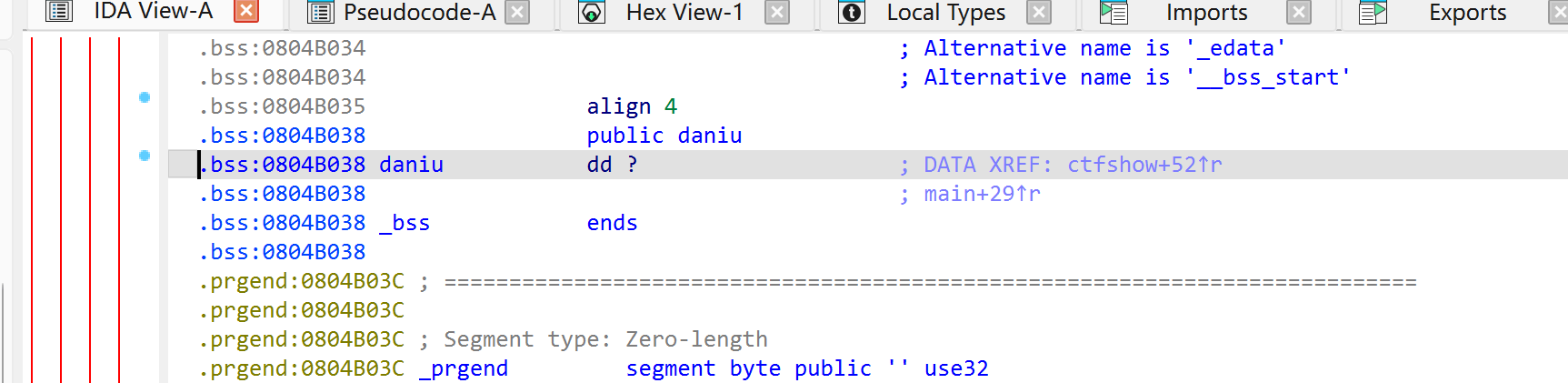Close the IDA View-A tab
1568x383 pixels.
tap(246, 12)
